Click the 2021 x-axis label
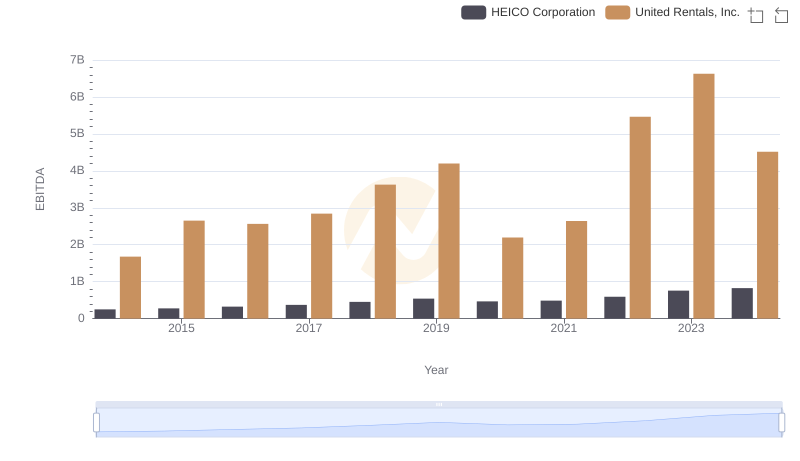This screenshot has height=461, width=800. click(563, 328)
